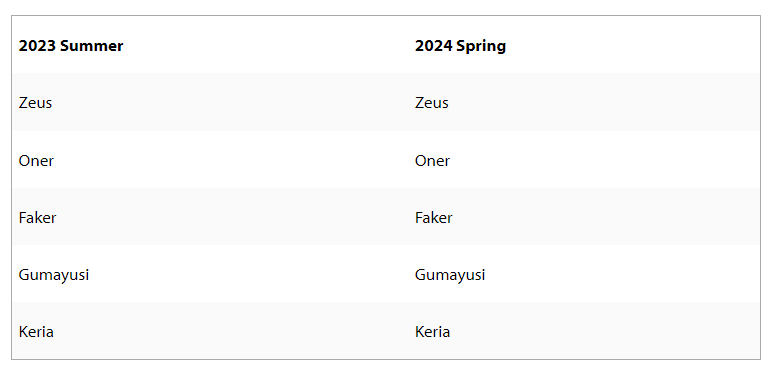Image resolution: width=768 pixels, height=387 pixels.
Task: Click Keria in the 2024 Spring column
Action: tap(432, 332)
